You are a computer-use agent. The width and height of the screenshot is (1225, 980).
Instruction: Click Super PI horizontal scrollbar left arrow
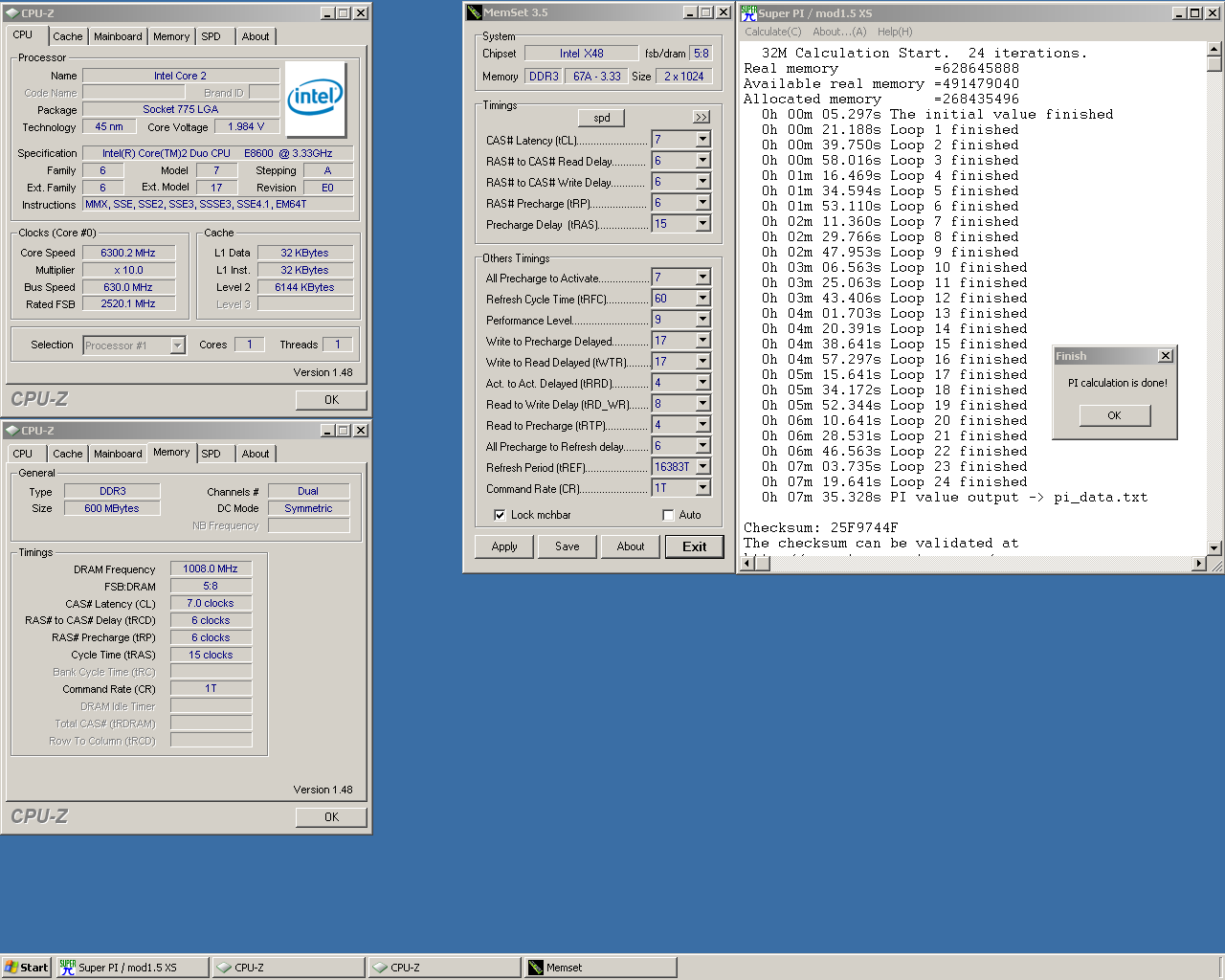pos(748,564)
